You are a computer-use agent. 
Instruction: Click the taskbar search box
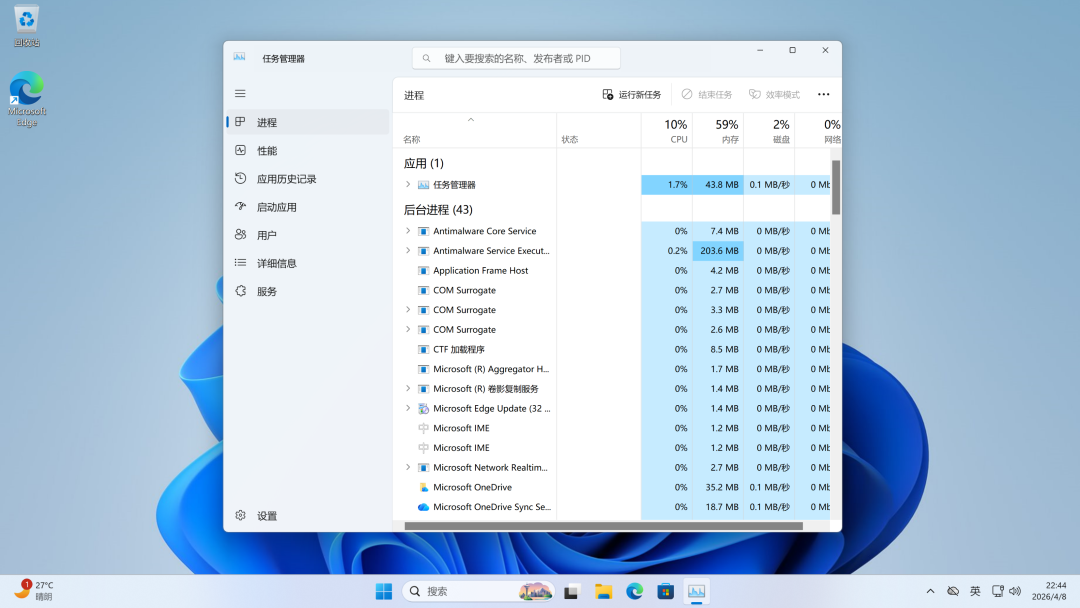coord(478,591)
